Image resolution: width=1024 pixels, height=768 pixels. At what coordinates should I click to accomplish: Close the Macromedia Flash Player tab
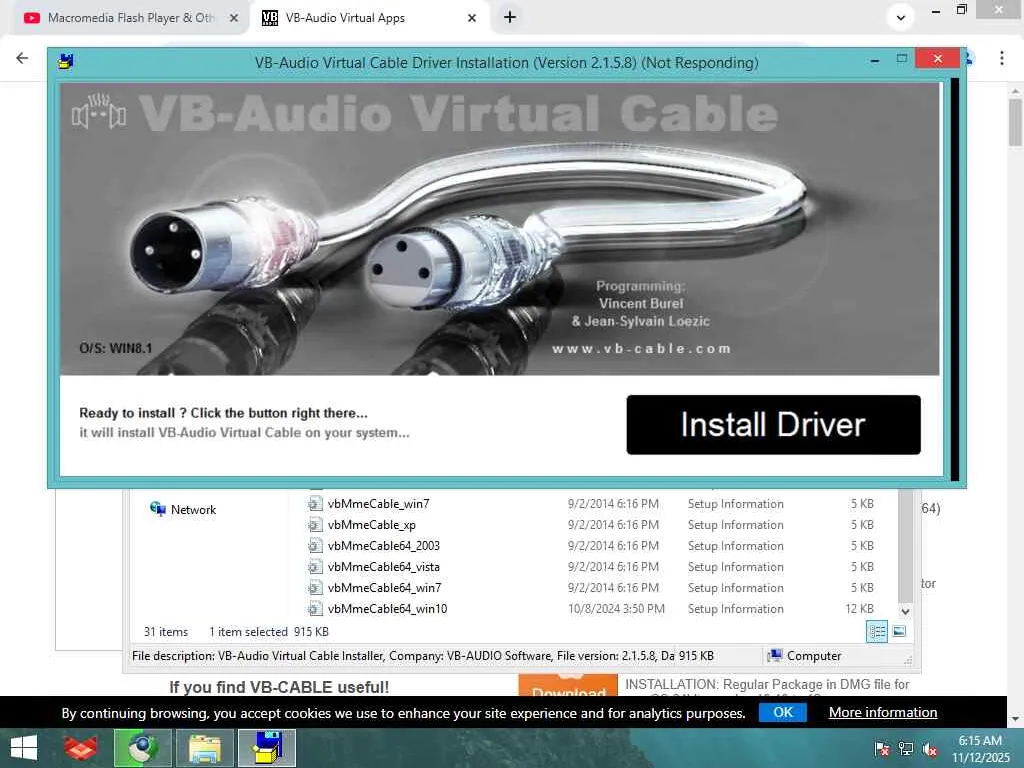point(233,18)
